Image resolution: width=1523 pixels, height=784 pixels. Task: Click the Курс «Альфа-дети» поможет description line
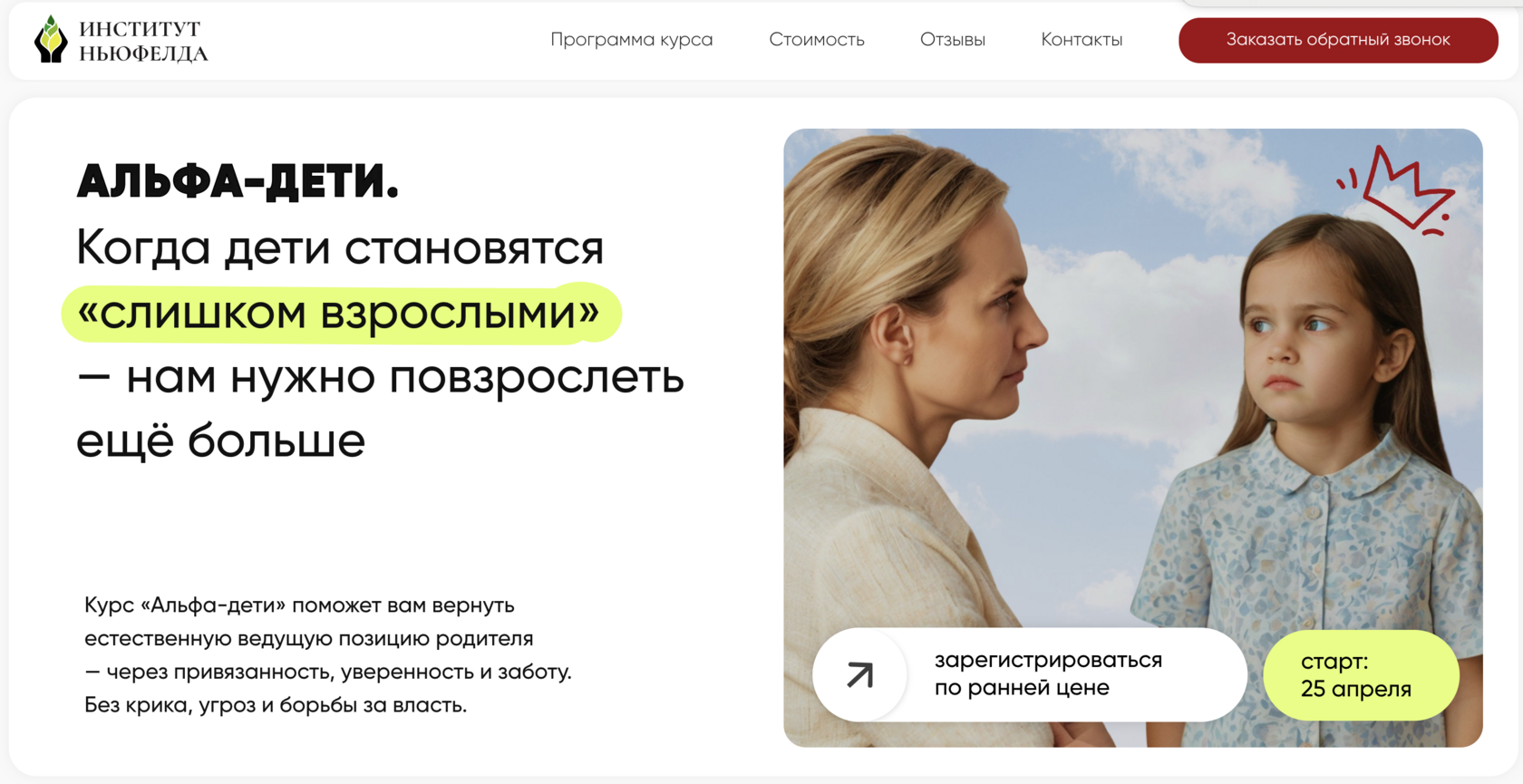[299, 605]
